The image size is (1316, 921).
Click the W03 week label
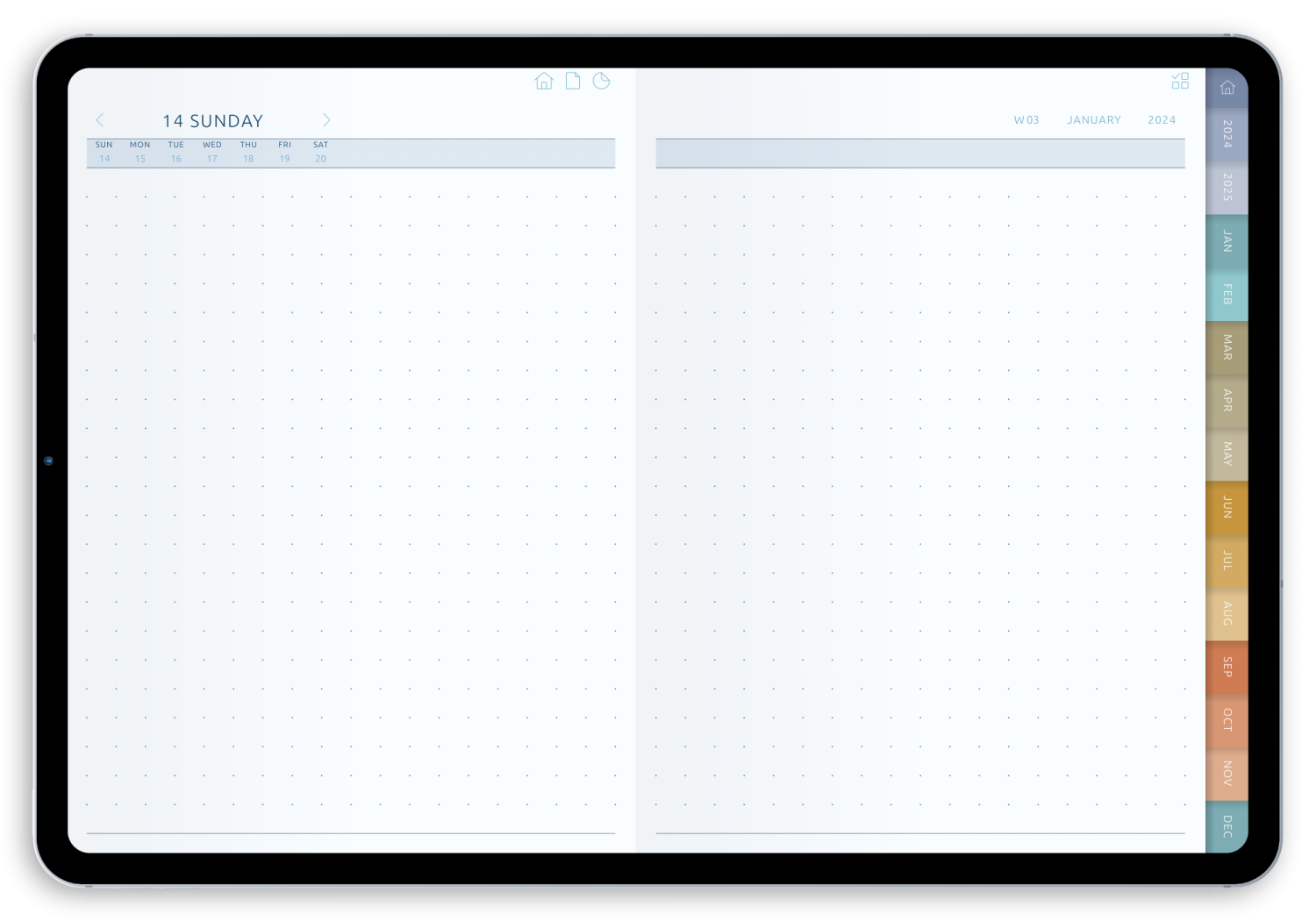tap(1026, 120)
